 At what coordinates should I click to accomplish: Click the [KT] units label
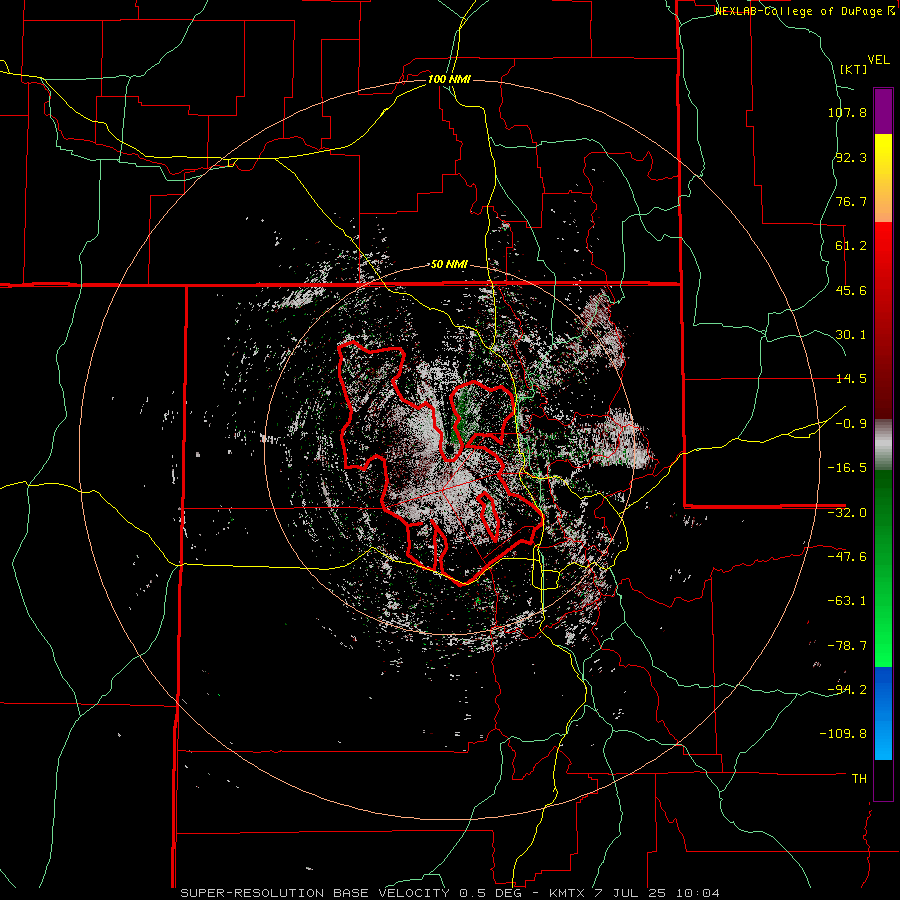click(x=854, y=69)
